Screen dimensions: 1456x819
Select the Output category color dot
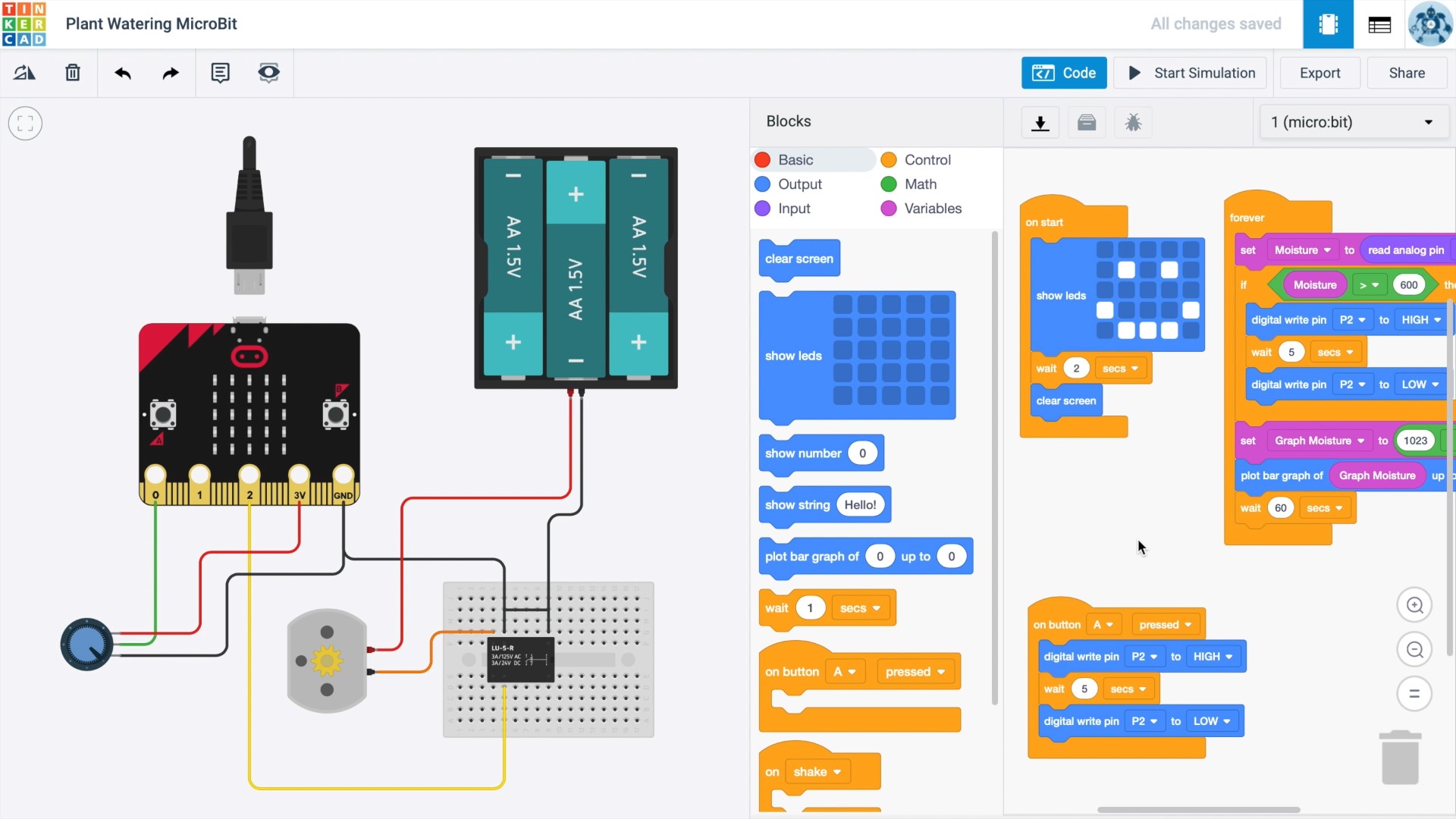coord(762,184)
